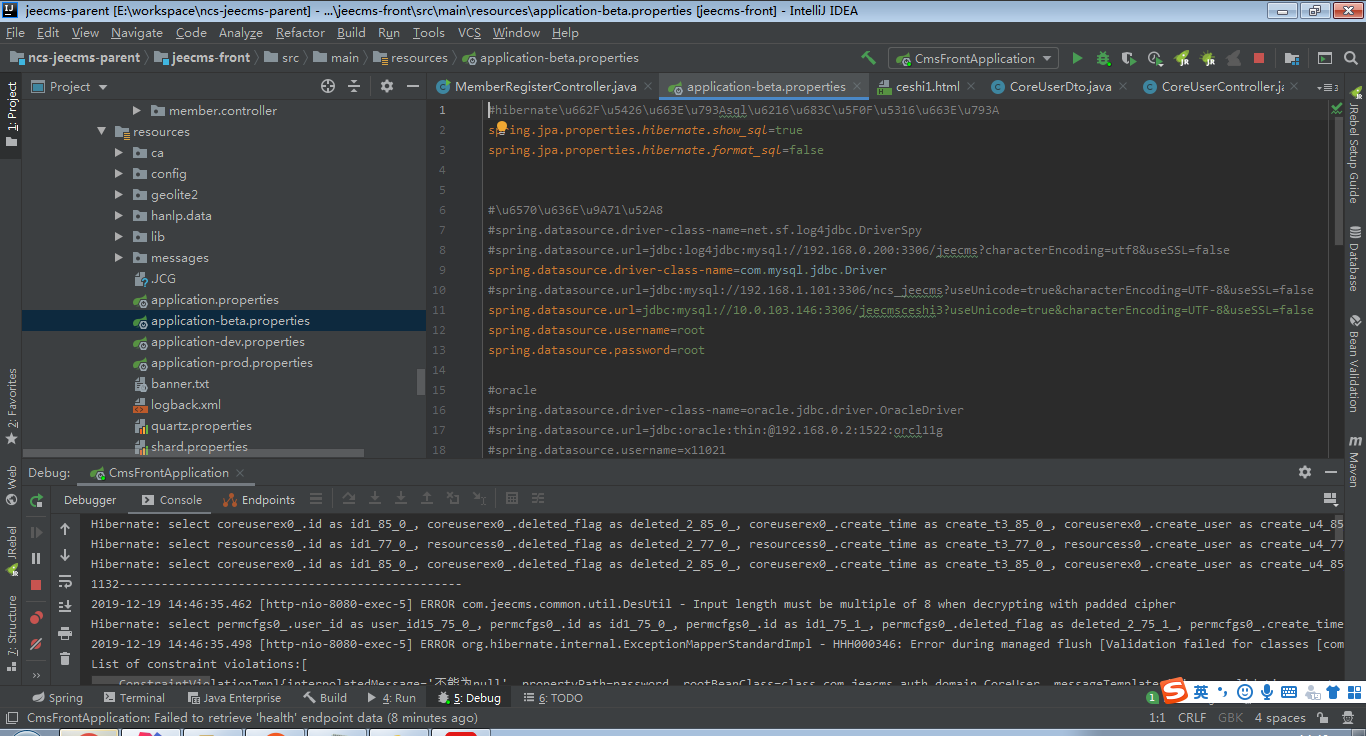
Task: Open Search Everywhere magnifier icon
Action: (1351, 58)
